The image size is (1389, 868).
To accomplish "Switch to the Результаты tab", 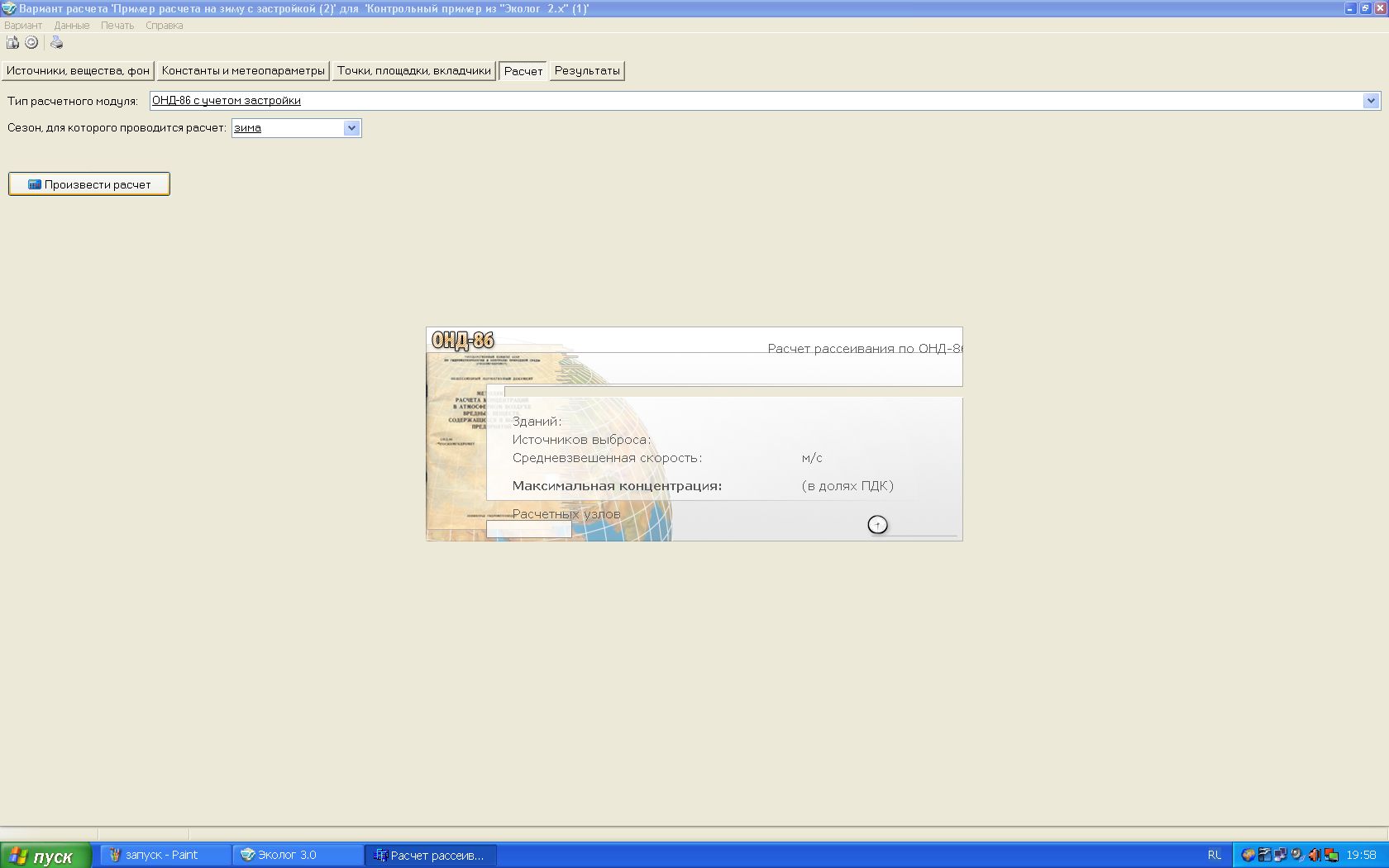I will tap(587, 71).
